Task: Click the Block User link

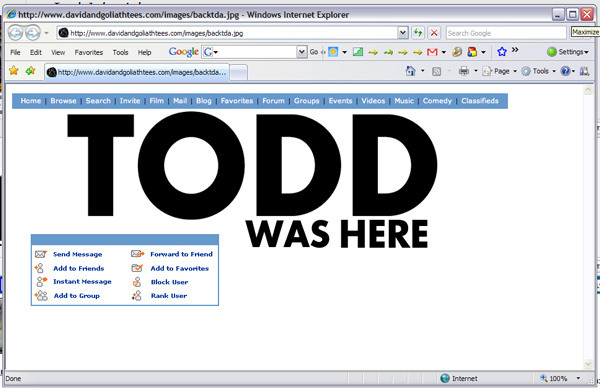Action: click(170, 282)
